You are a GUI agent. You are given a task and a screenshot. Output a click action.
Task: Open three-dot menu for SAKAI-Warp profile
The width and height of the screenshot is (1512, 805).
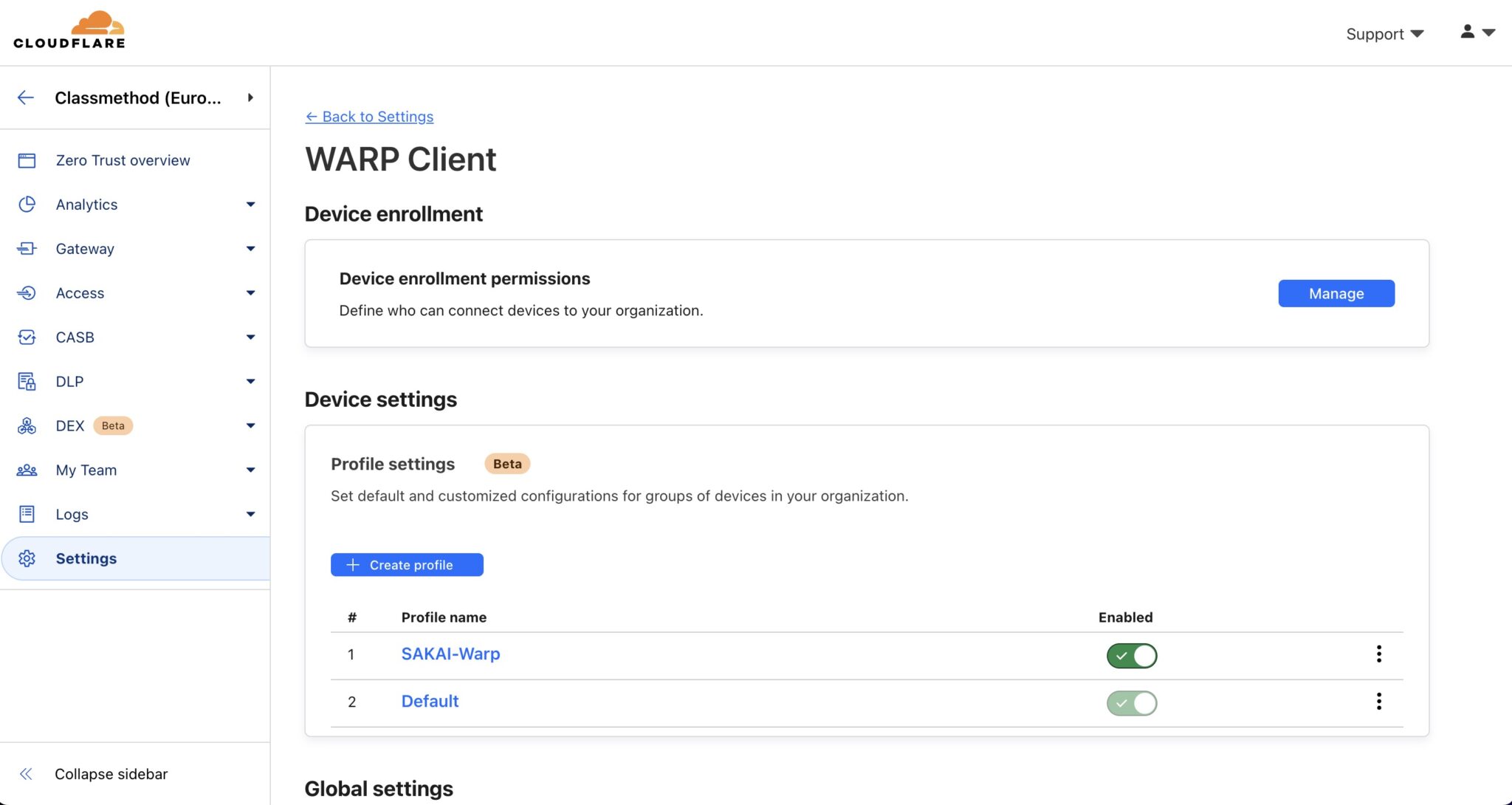coord(1378,654)
